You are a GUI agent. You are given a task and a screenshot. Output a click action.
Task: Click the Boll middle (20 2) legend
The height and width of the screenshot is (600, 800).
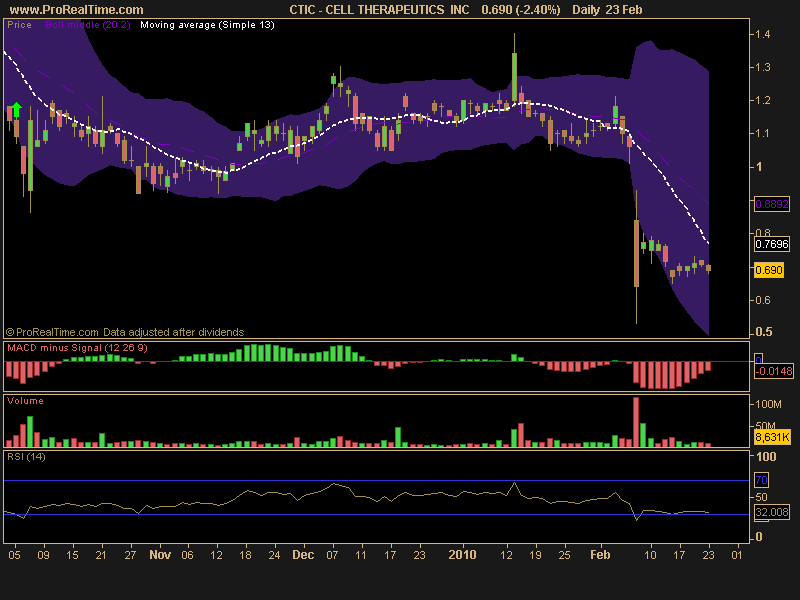[87, 25]
